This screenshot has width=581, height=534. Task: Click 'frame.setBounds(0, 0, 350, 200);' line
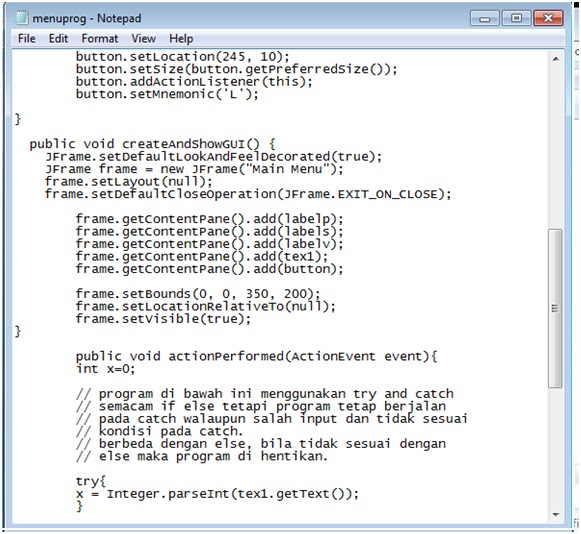click(198, 294)
